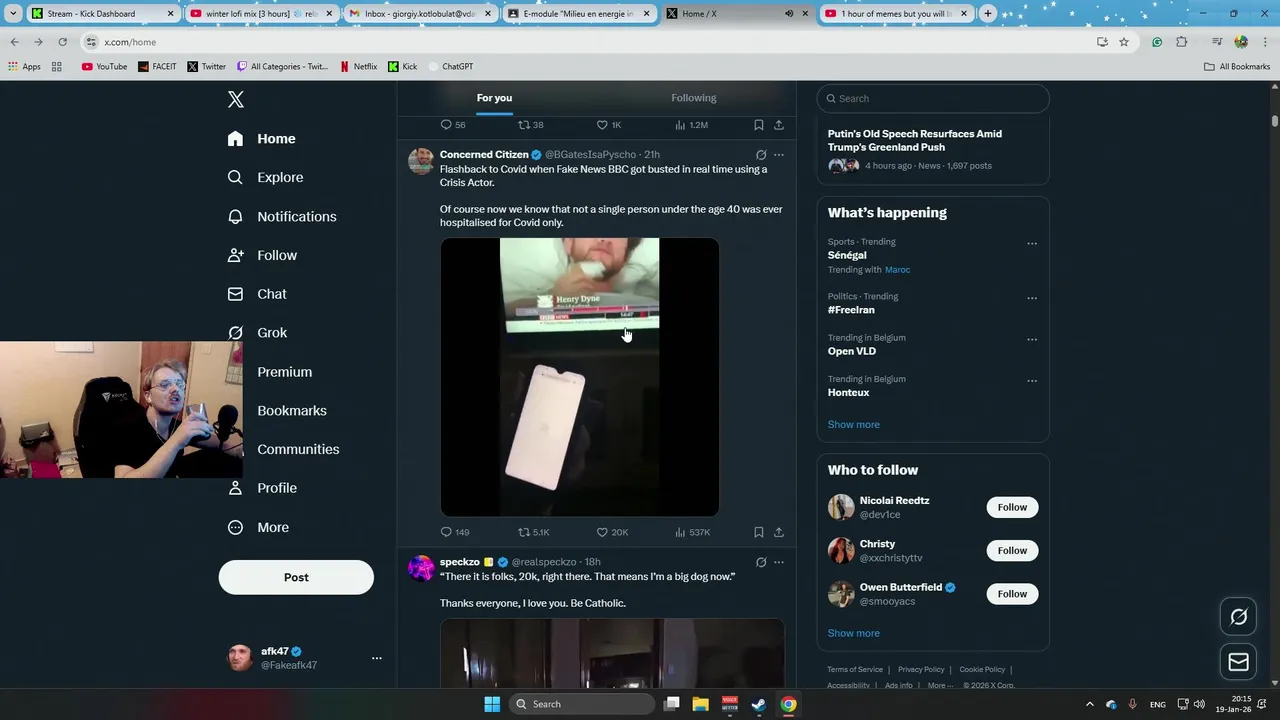Play the Henry Dyne video thumbnail
This screenshot has width=1280, height=720.
[x=580, y=377]
